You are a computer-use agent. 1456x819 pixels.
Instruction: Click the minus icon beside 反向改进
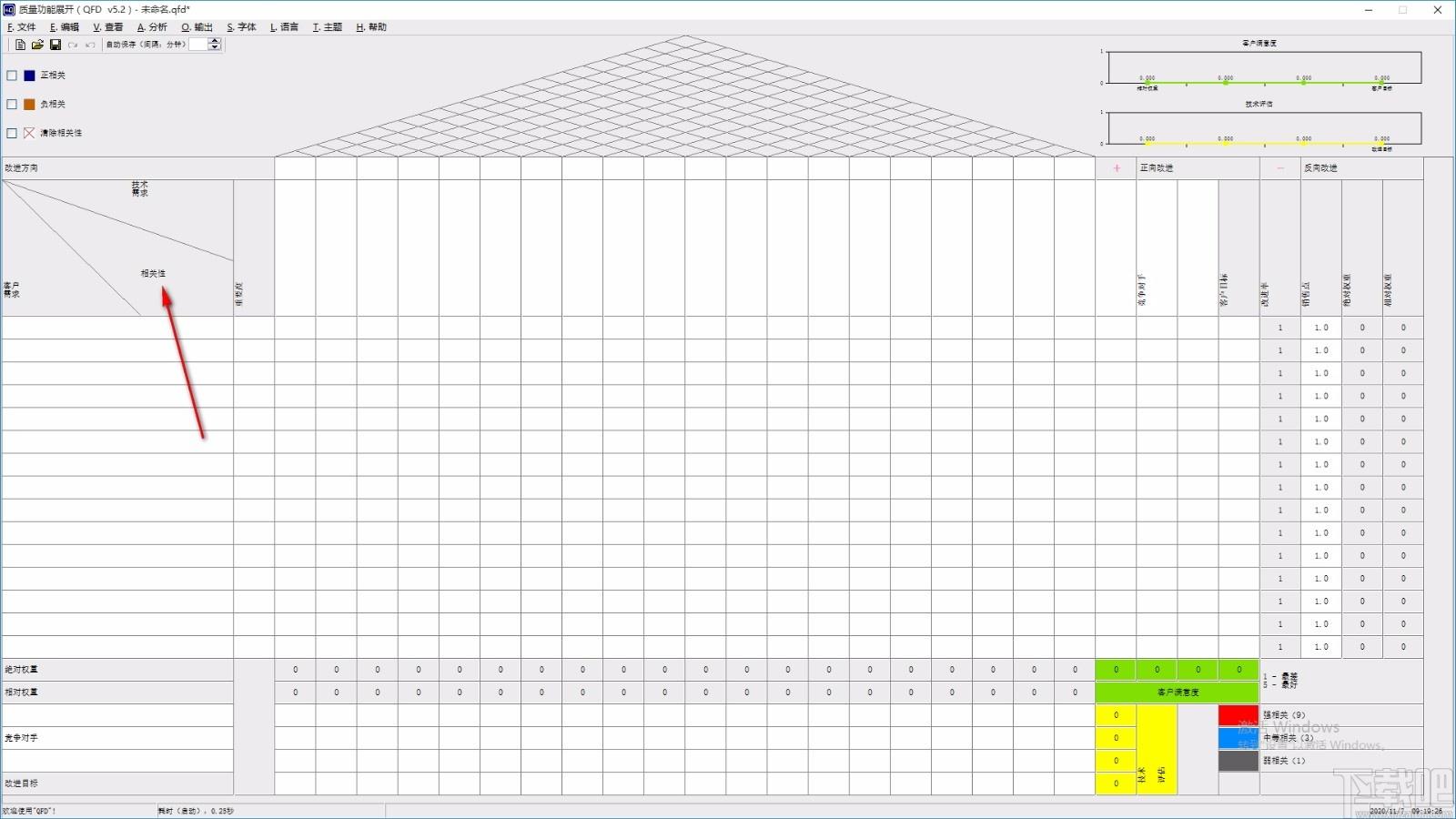pyautogui.click(x=1280, y=168)
